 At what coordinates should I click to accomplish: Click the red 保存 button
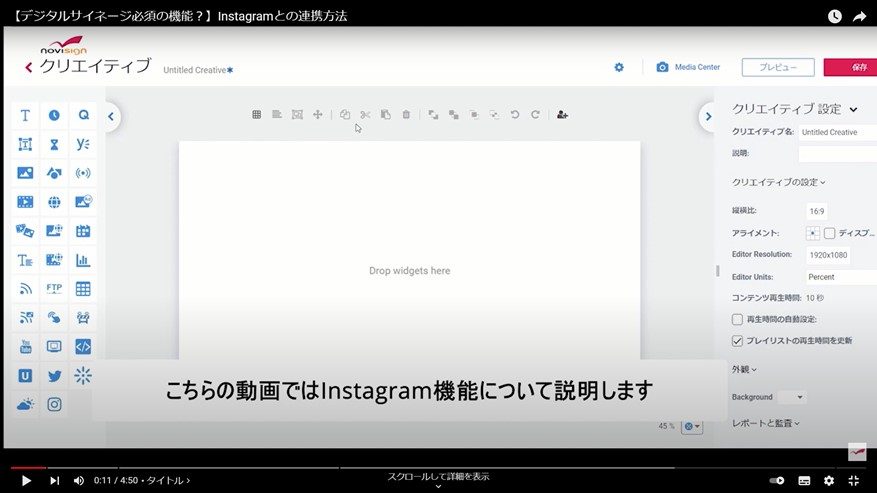(851, 67)
